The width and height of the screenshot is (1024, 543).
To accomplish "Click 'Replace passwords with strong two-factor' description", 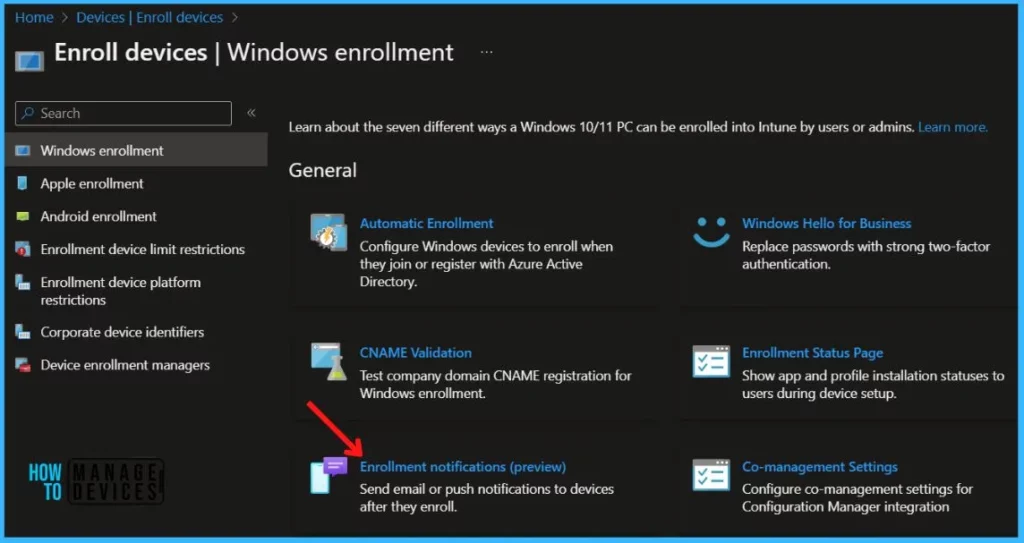I will (866, 255).
